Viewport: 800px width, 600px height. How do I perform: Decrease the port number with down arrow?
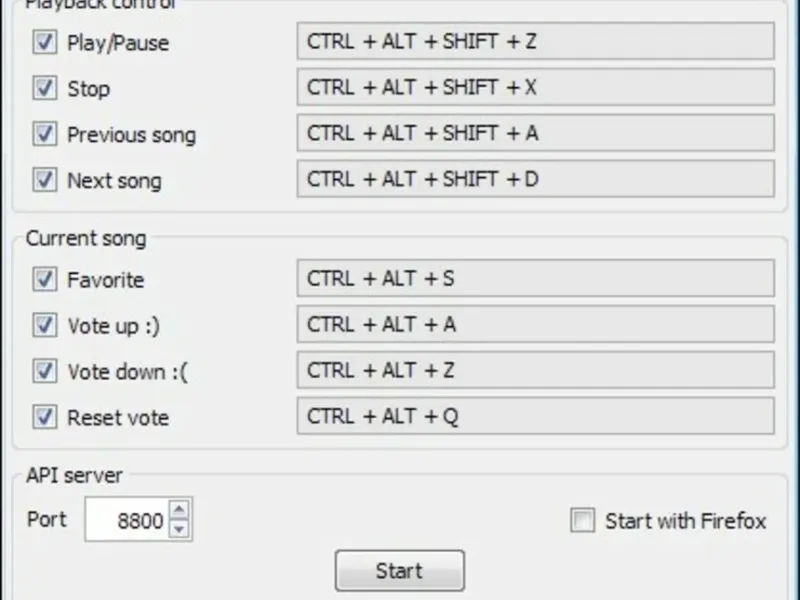tap(180, 530)
